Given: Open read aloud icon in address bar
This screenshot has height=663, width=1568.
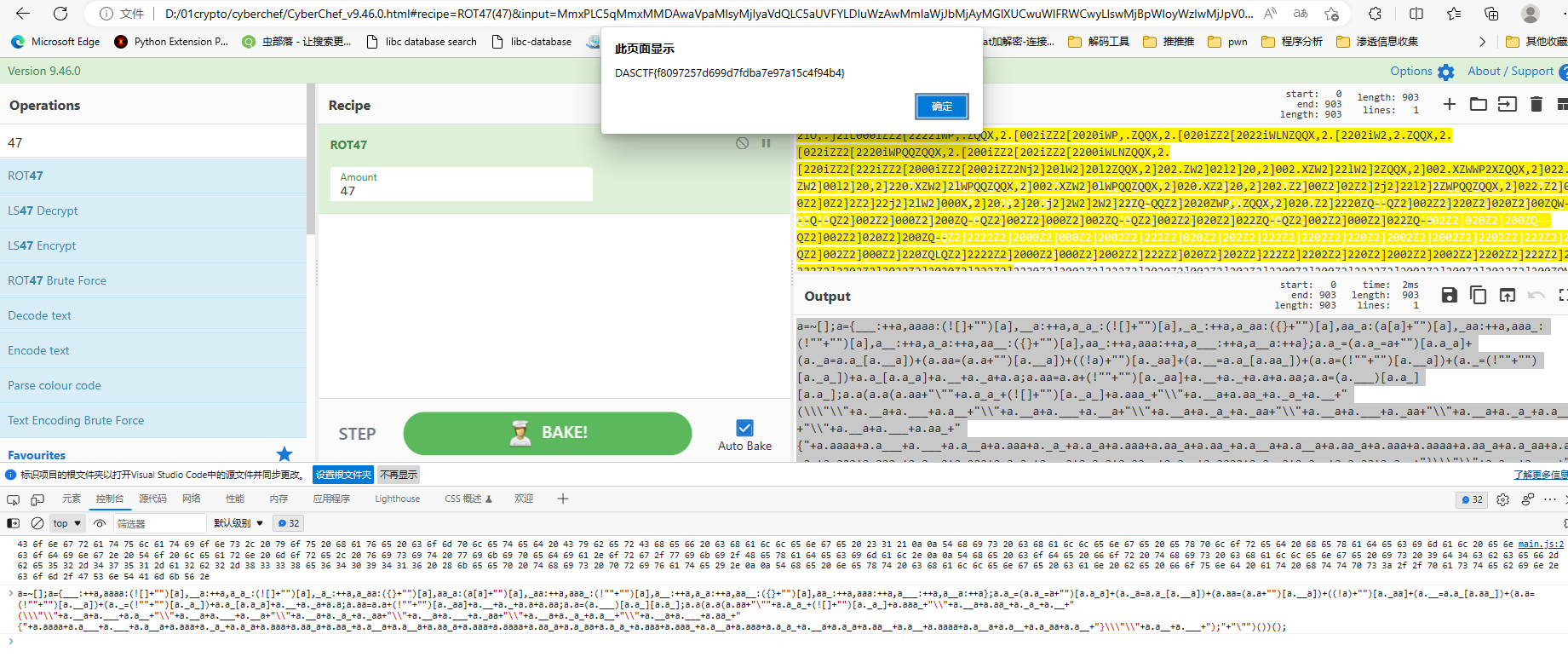Looking at the screenshot, I should (x=1270, y=14).
